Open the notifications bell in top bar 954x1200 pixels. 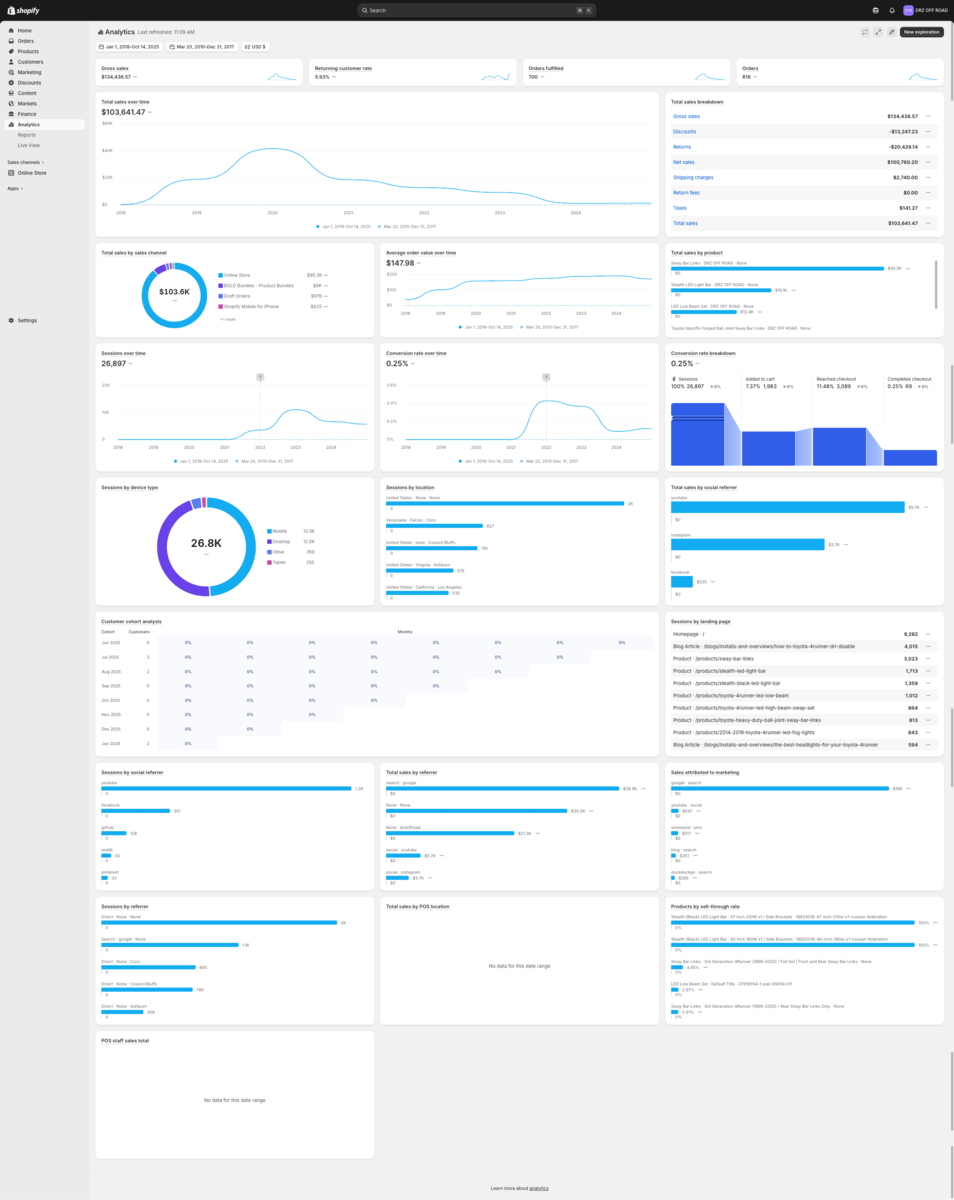892,10
